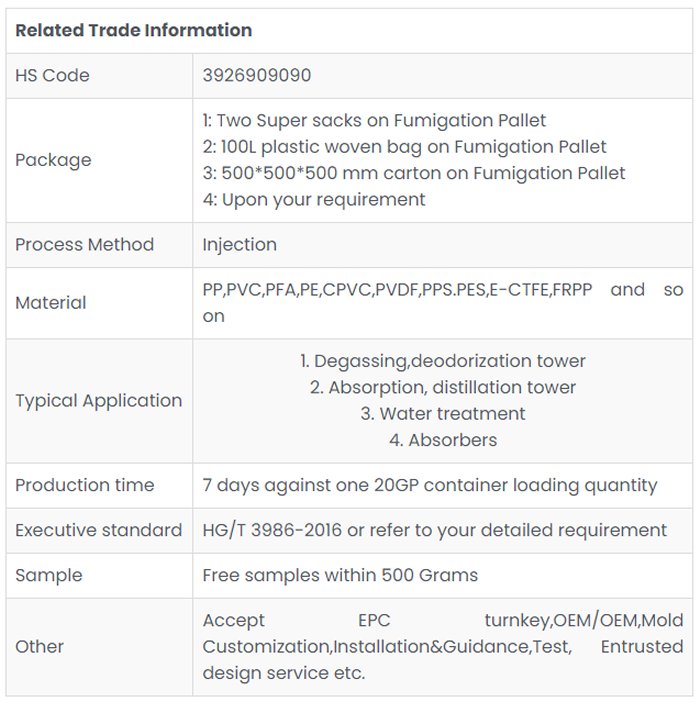Click the Material row label
The width and height of the screenshot is (700, 702).
[51, 303]
